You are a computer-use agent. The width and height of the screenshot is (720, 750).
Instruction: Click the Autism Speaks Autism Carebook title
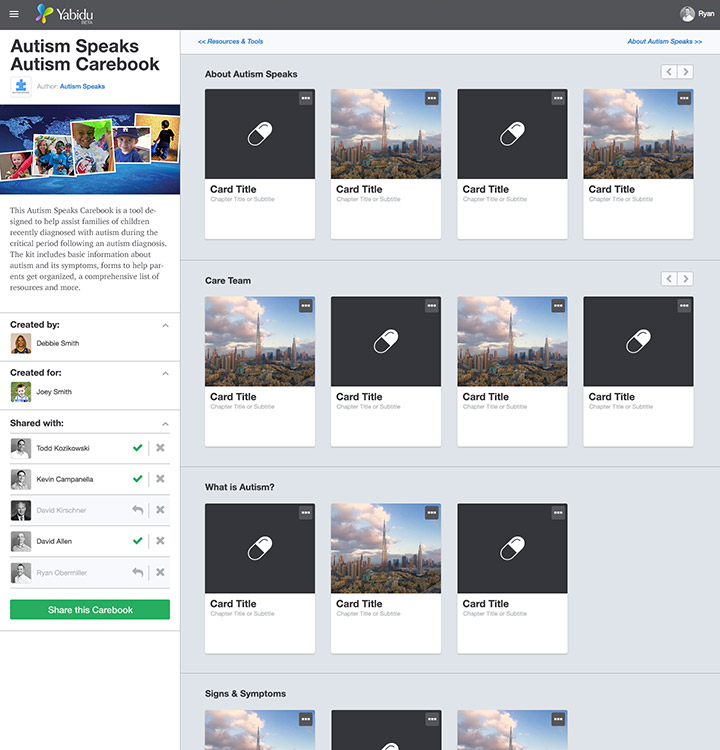click(x=85, y=55)
